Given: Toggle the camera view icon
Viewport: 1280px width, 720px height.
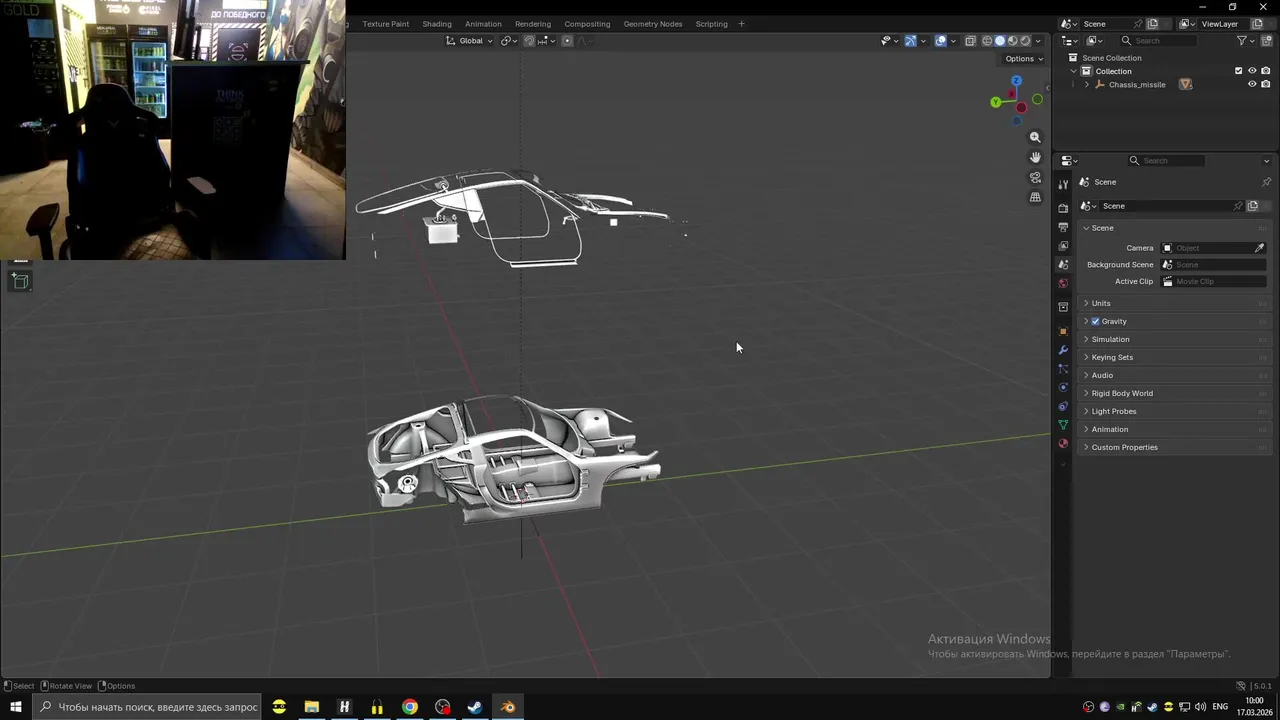Looking at the screenshot, I should (1035, 177).
